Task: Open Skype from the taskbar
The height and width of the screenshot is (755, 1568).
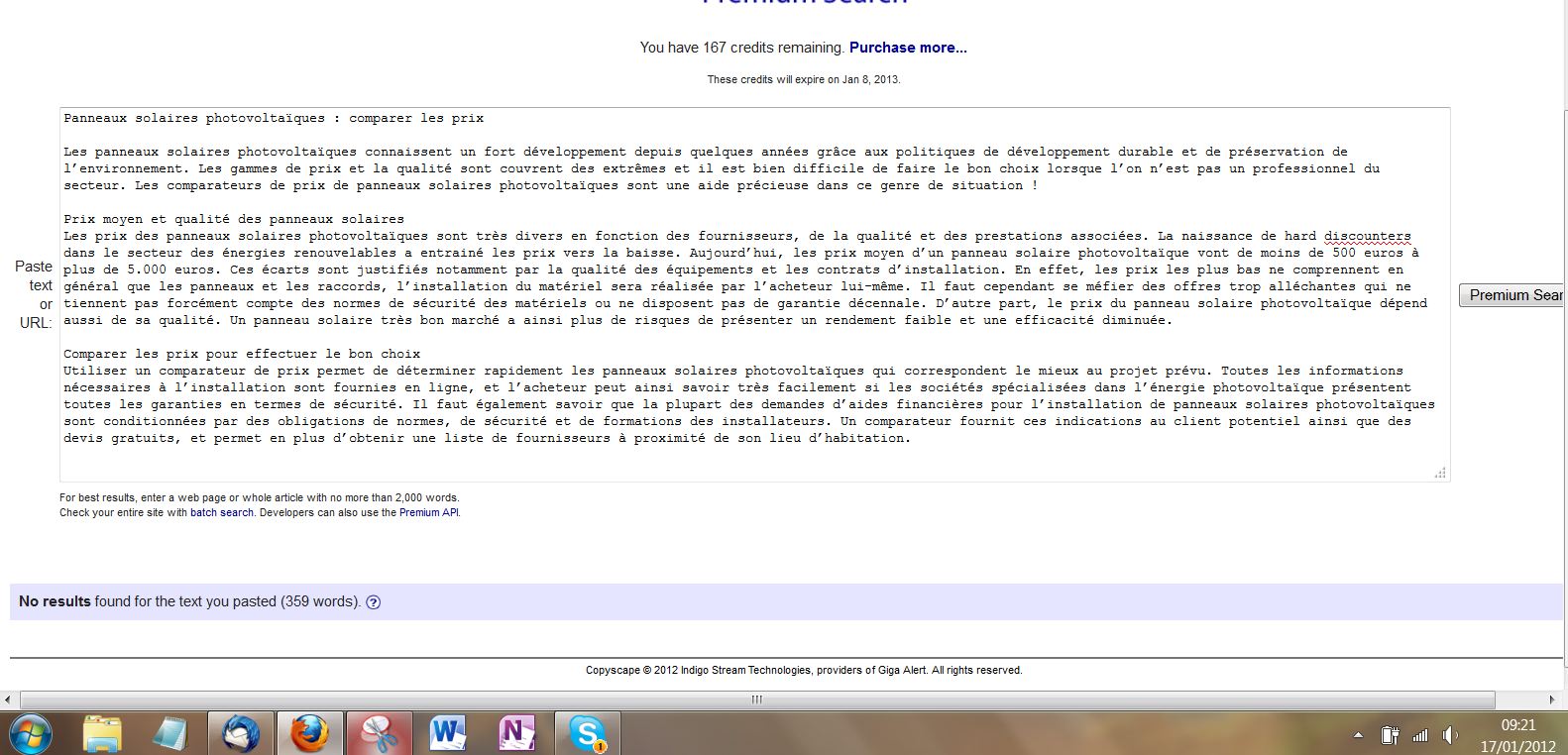Action: tap(587, 734)
